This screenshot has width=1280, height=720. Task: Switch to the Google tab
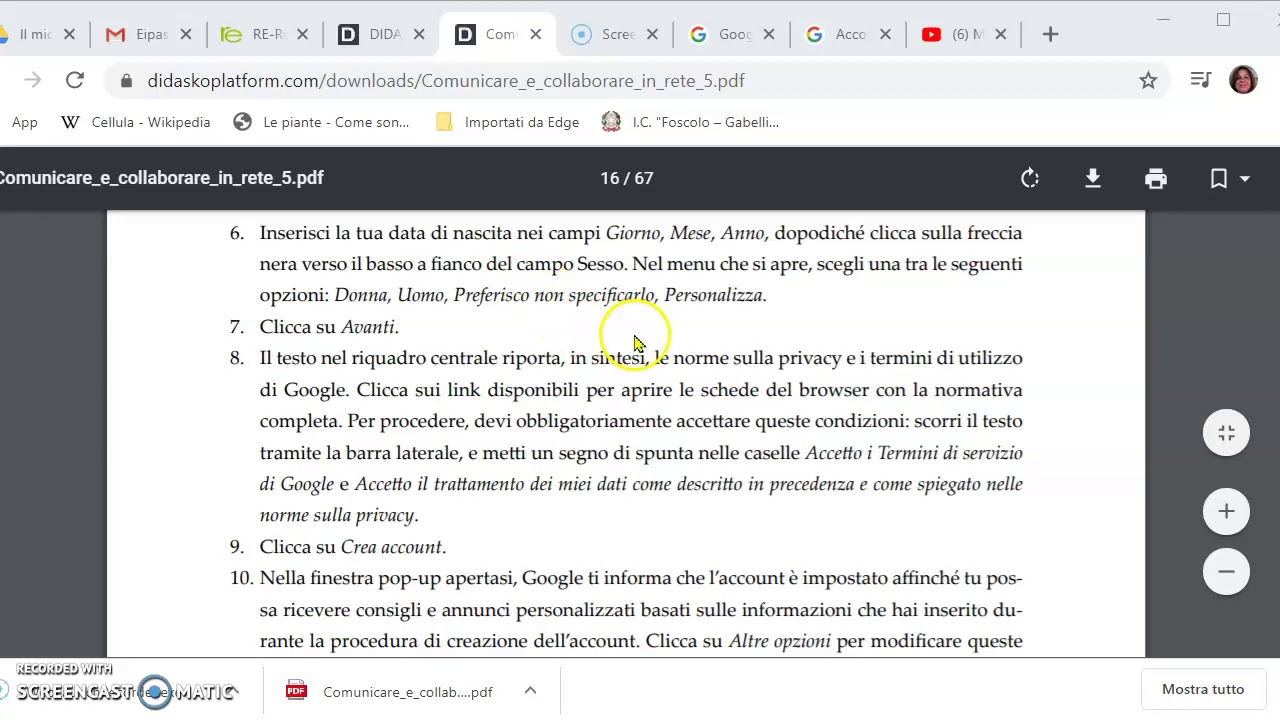tap(732, 34)
